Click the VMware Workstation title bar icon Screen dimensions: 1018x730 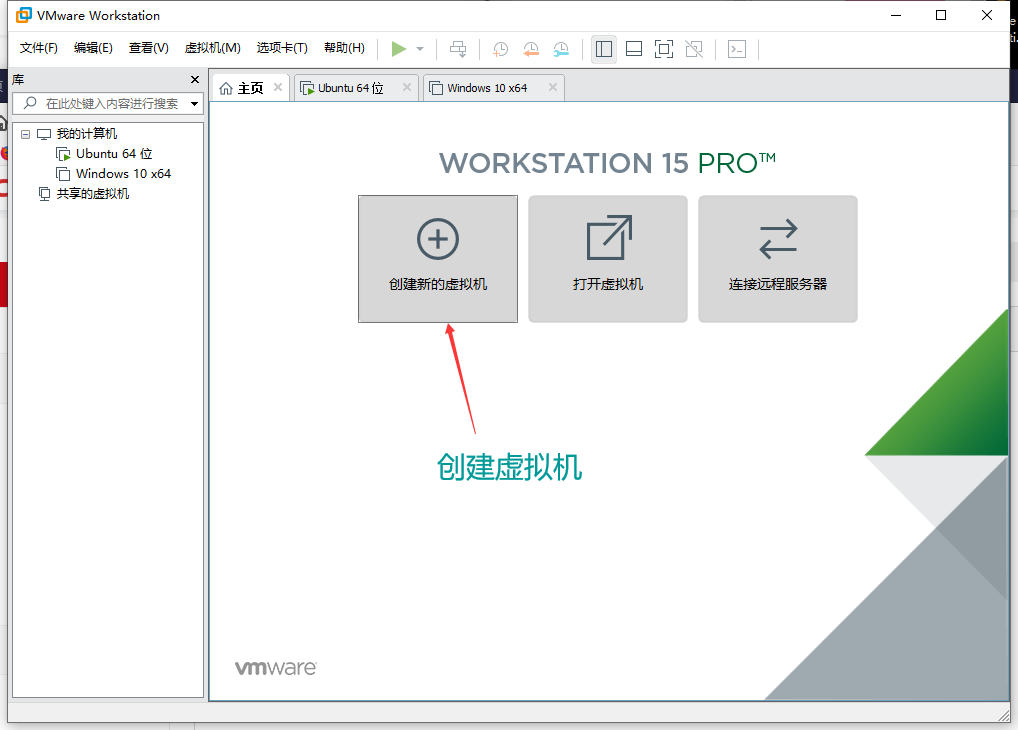[23, 15]
